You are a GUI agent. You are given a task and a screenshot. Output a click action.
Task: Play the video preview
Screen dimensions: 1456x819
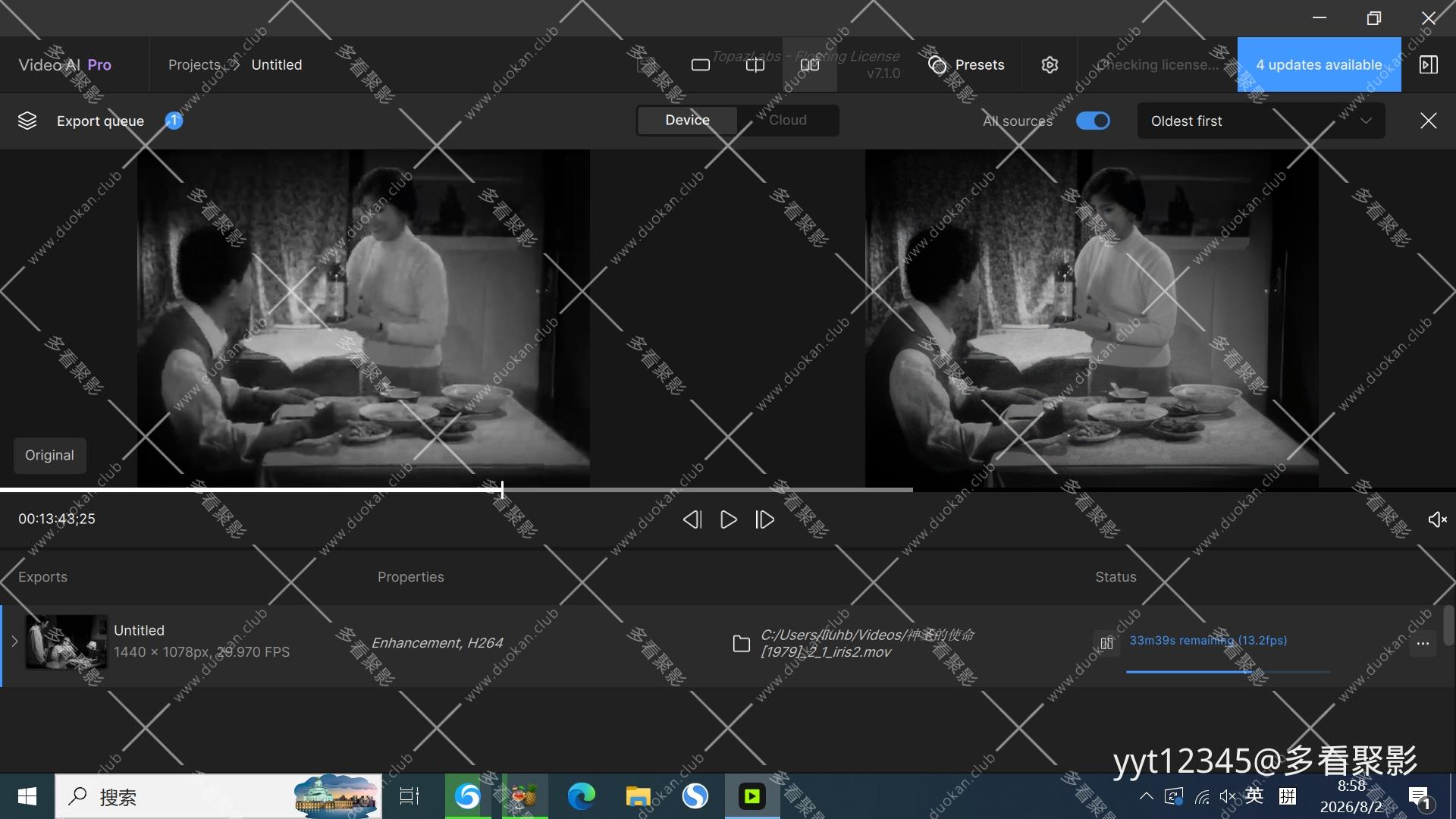729,519
